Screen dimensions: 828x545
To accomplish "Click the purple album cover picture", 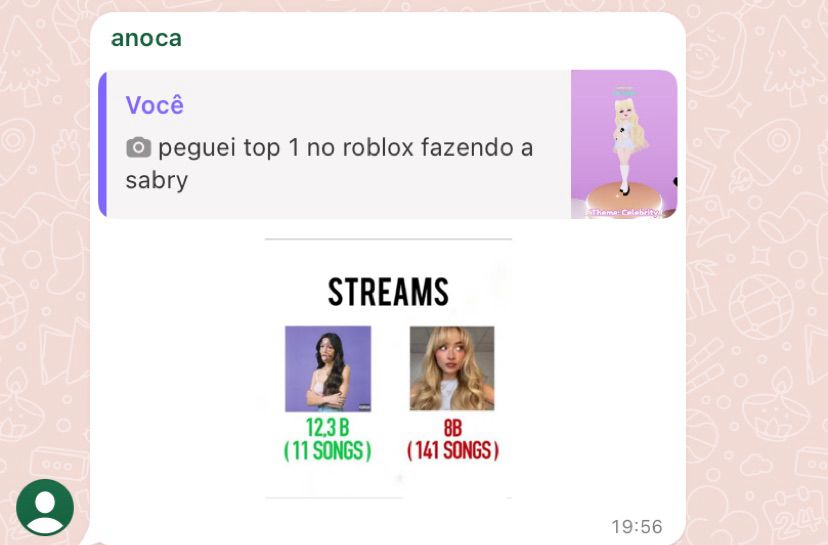I will [328, 369].
